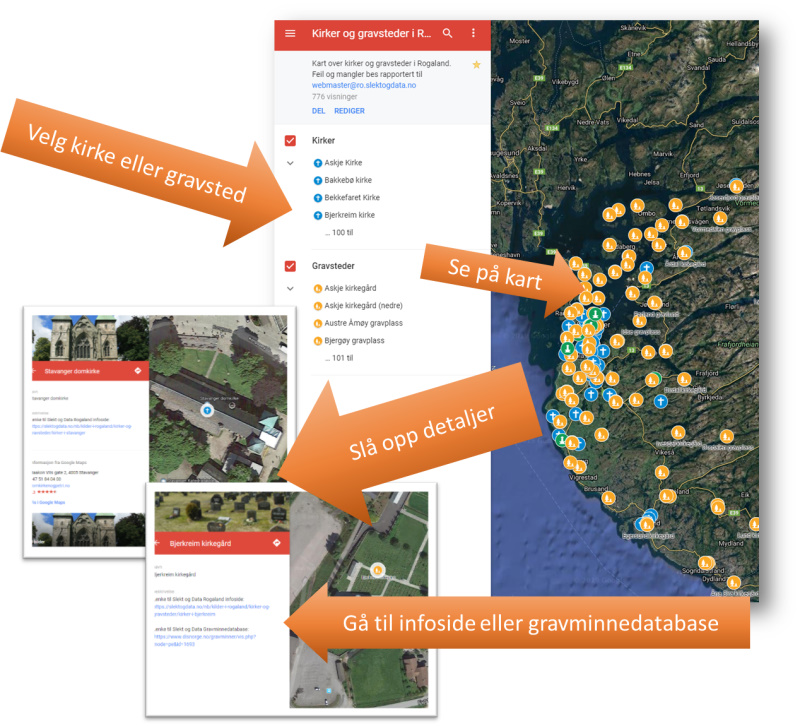Image resolution: width=800 pixels, height=726 pixels.
Task: Click 'Vikeså' place label on map
Action: 664,452
